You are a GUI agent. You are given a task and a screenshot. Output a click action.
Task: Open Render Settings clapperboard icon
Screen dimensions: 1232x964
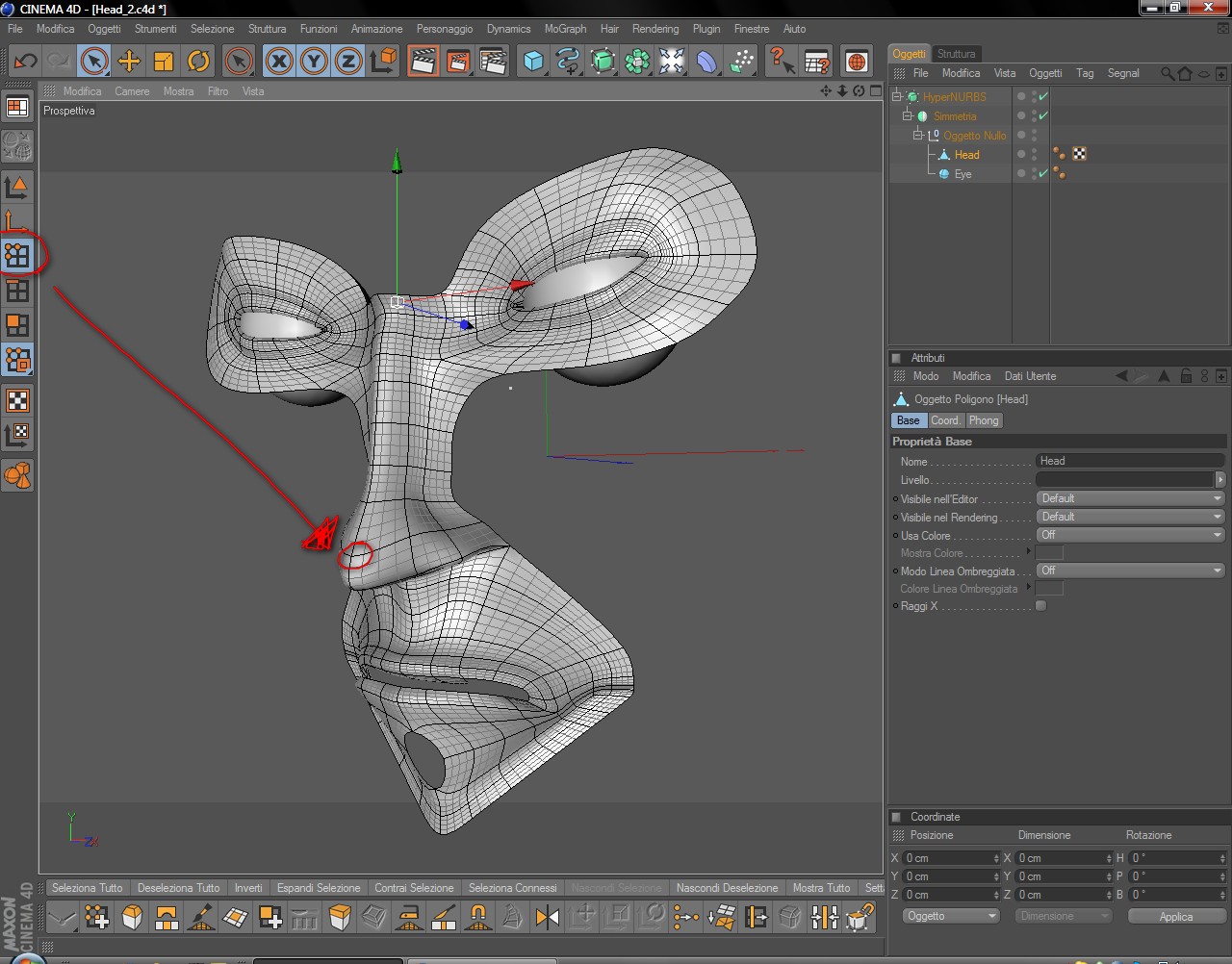(493, 62)
